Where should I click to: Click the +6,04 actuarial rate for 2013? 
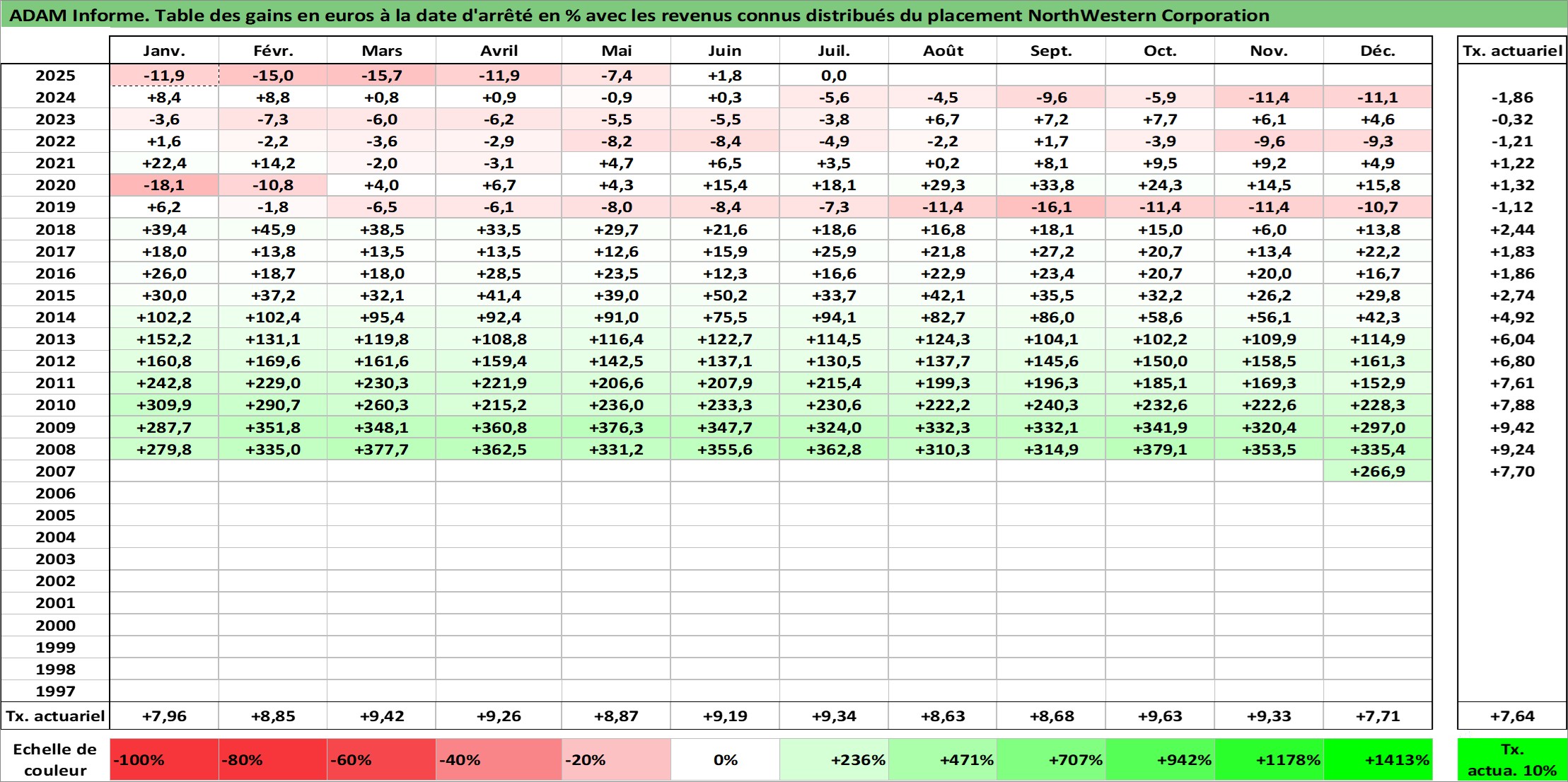[x=1512, y=339]
